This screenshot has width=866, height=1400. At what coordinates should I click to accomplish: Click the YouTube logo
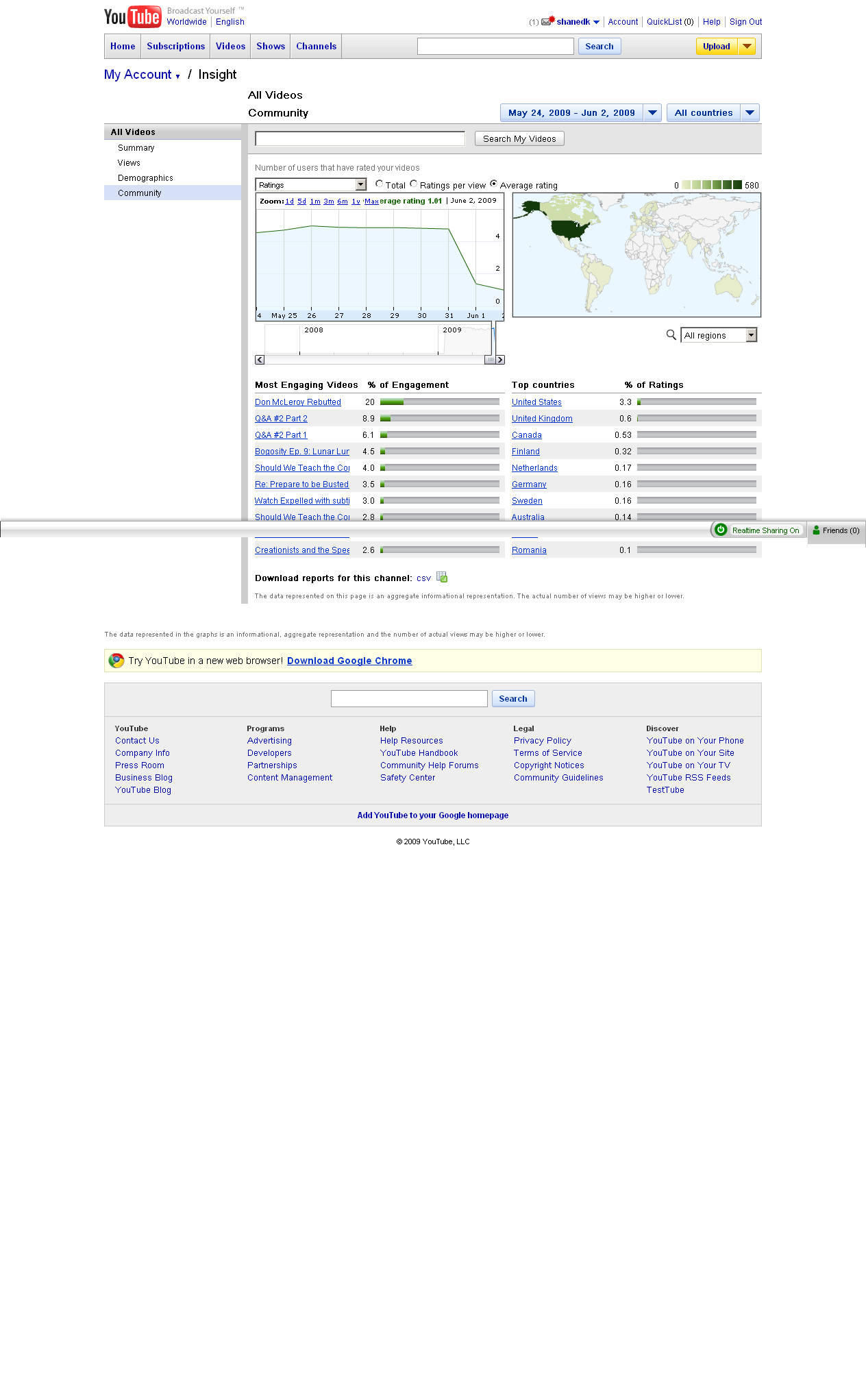click(133, 16)
